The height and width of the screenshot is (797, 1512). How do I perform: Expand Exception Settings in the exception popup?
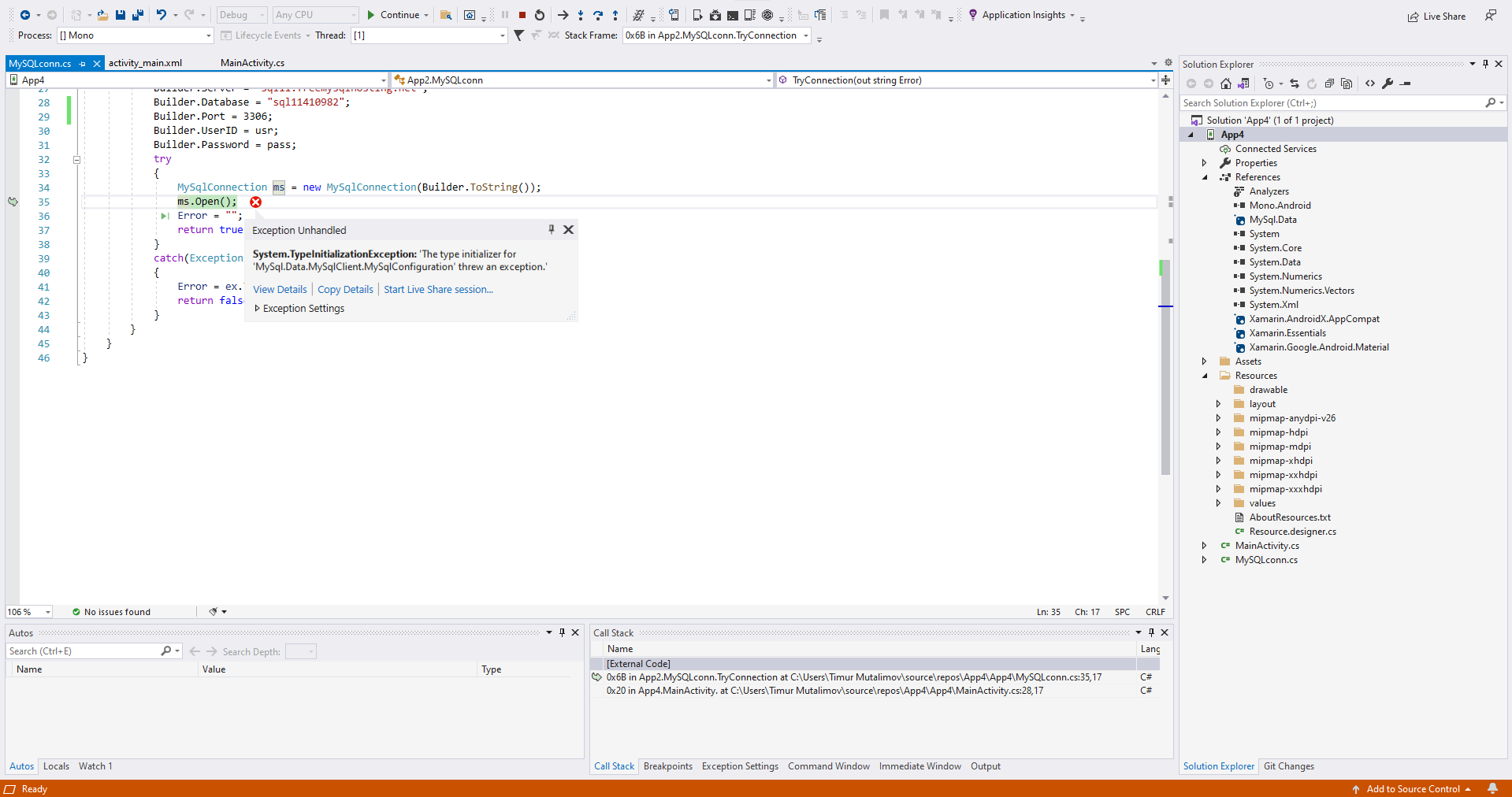click(x=257, y=309)
